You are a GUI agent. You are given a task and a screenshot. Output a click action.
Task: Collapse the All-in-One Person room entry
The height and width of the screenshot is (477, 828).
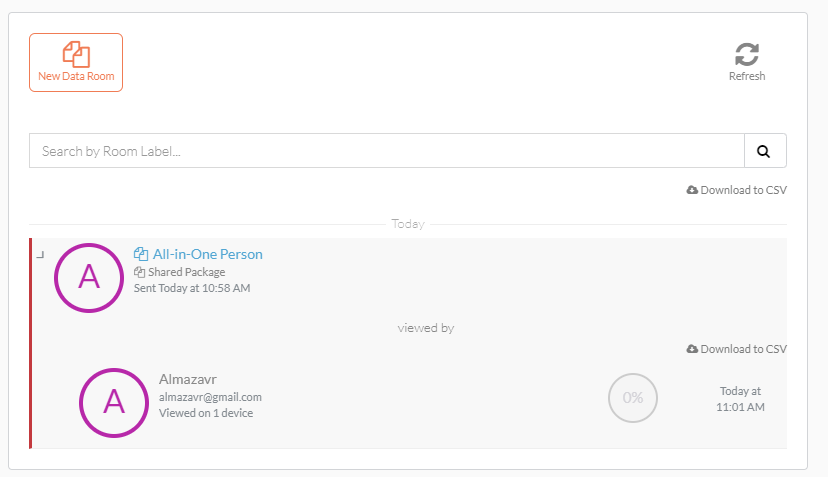pyautogui.click(x=40, y=255)
